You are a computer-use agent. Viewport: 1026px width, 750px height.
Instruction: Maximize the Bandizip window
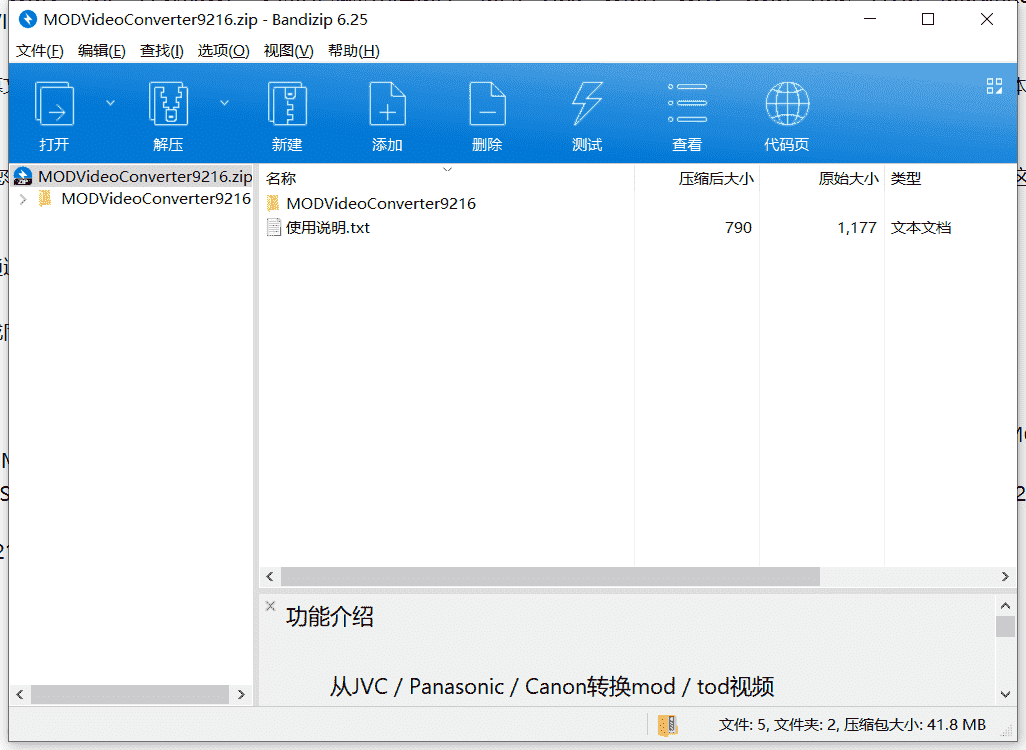(928, 20)
